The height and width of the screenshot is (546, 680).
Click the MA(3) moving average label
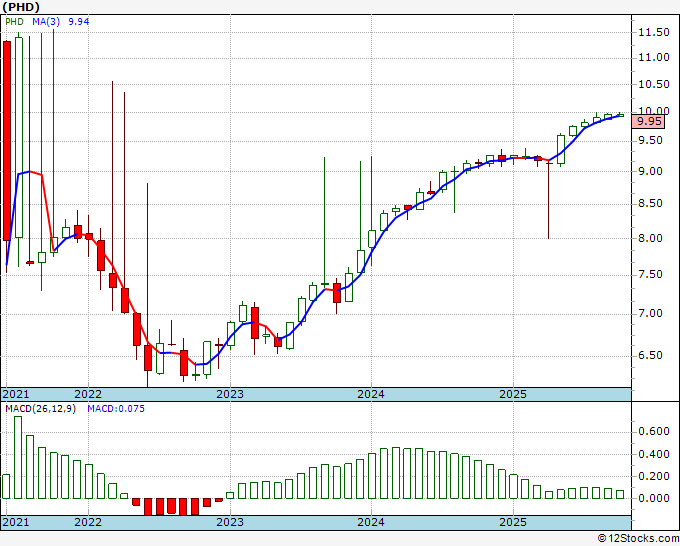[46, 22]
